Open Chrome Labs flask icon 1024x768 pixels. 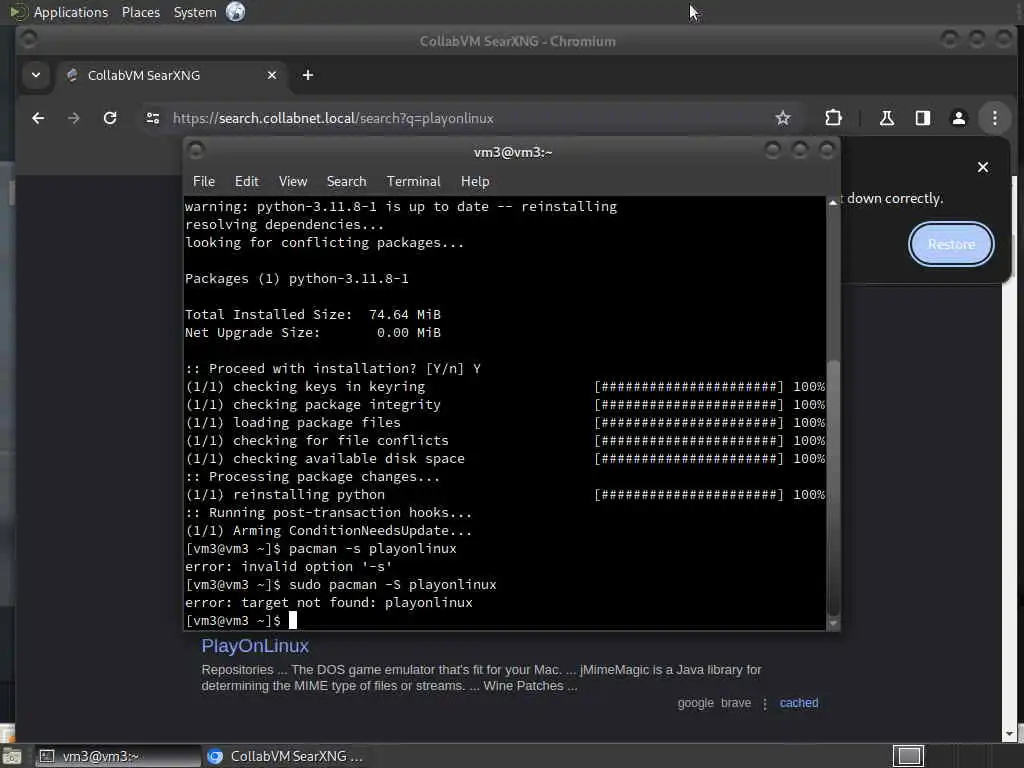[887, 118]
